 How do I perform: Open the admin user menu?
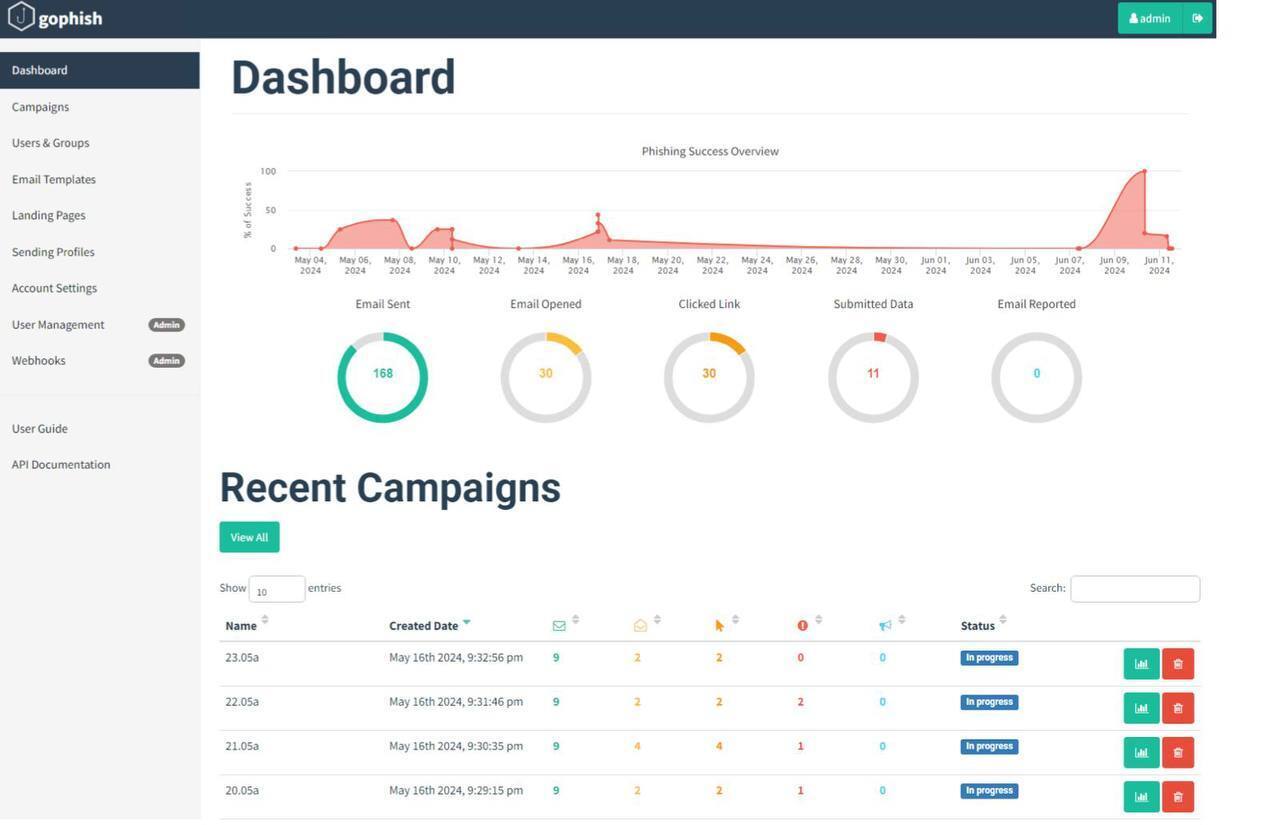(1149, 18)
